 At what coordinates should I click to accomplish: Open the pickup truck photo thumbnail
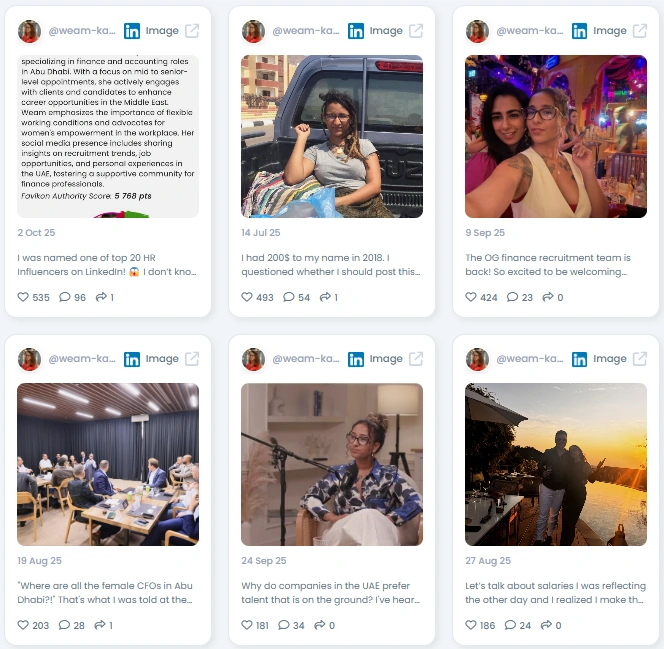(332, 136)
